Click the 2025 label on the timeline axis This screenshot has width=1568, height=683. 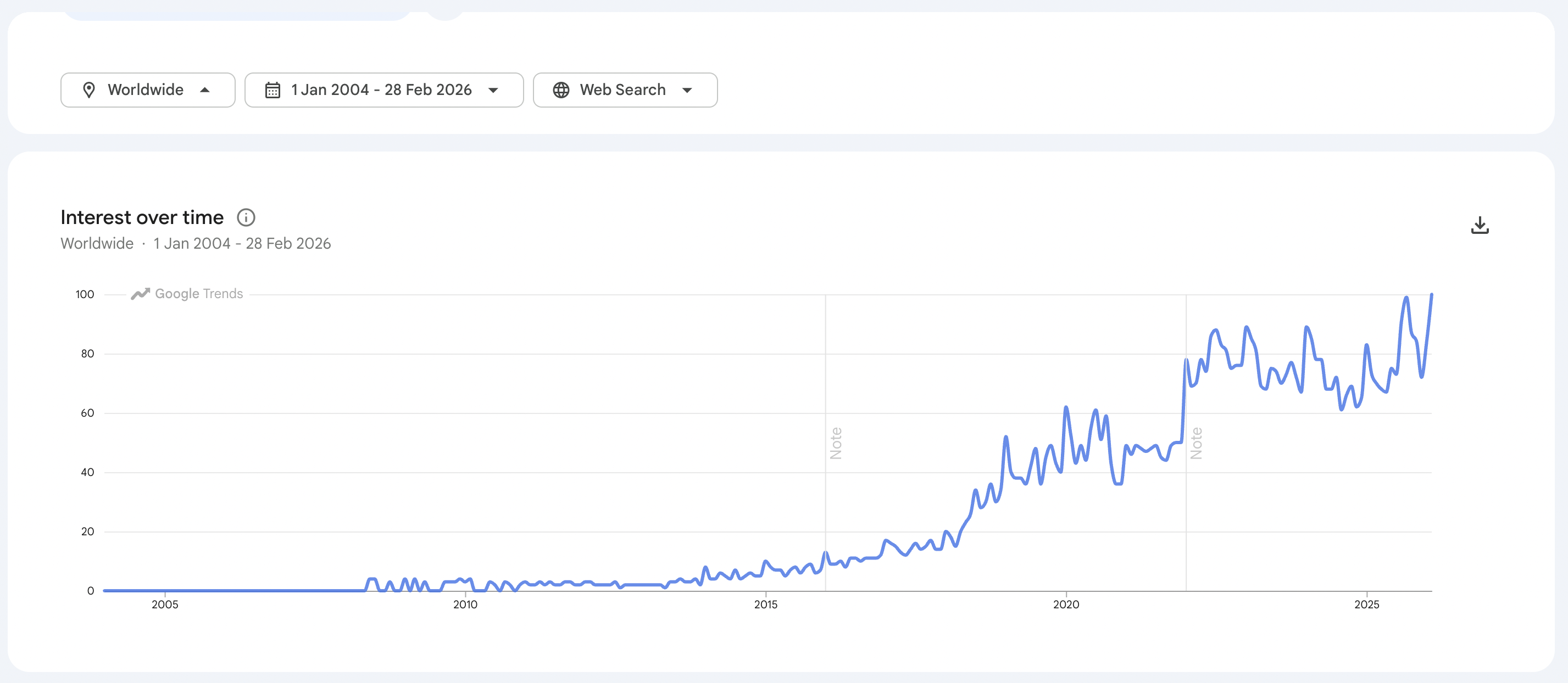[x=1367, y=604]
